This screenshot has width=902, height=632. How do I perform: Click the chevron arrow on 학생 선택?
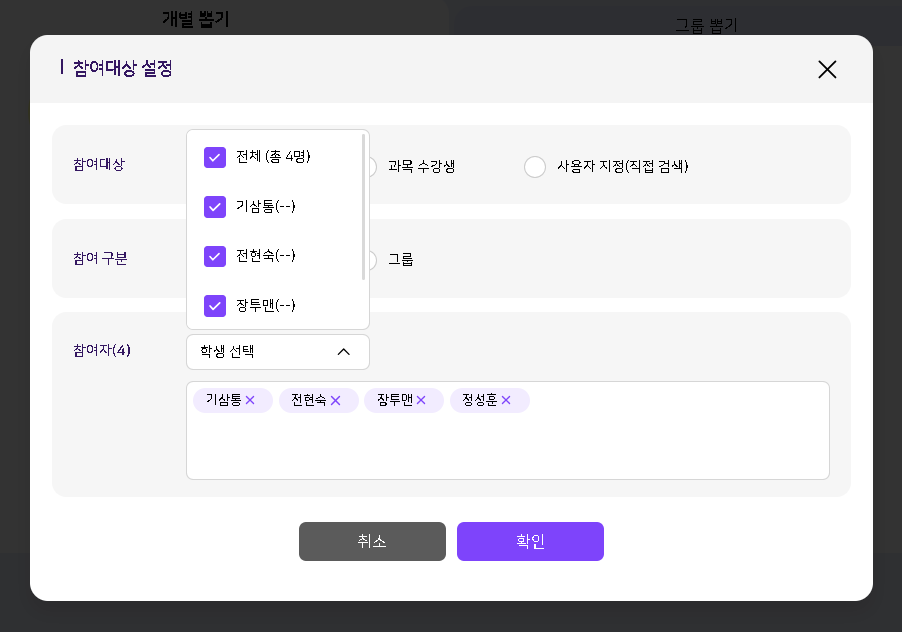coord(343,352)
